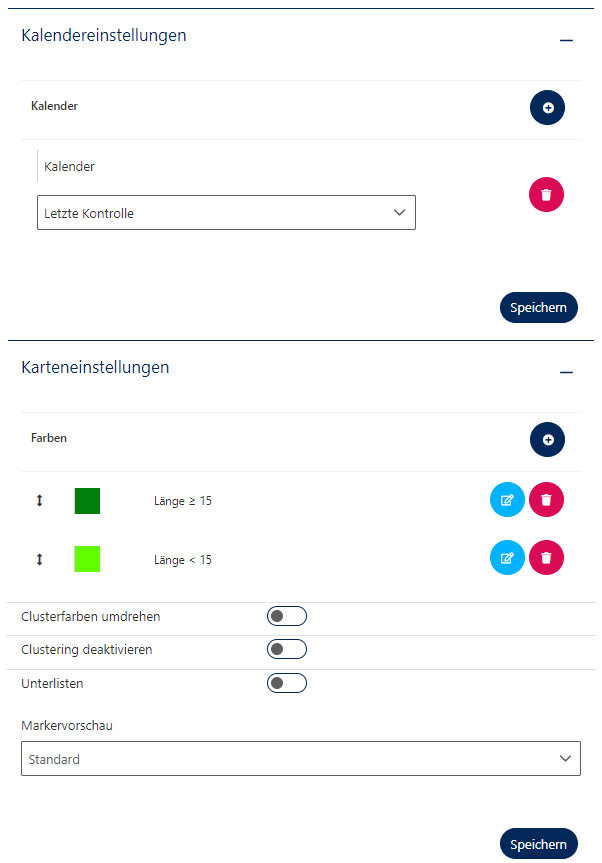Viewport: 602px width, 863px height.
Task: Enable Clustering deaktivieren switch
Action: [286, 649]
